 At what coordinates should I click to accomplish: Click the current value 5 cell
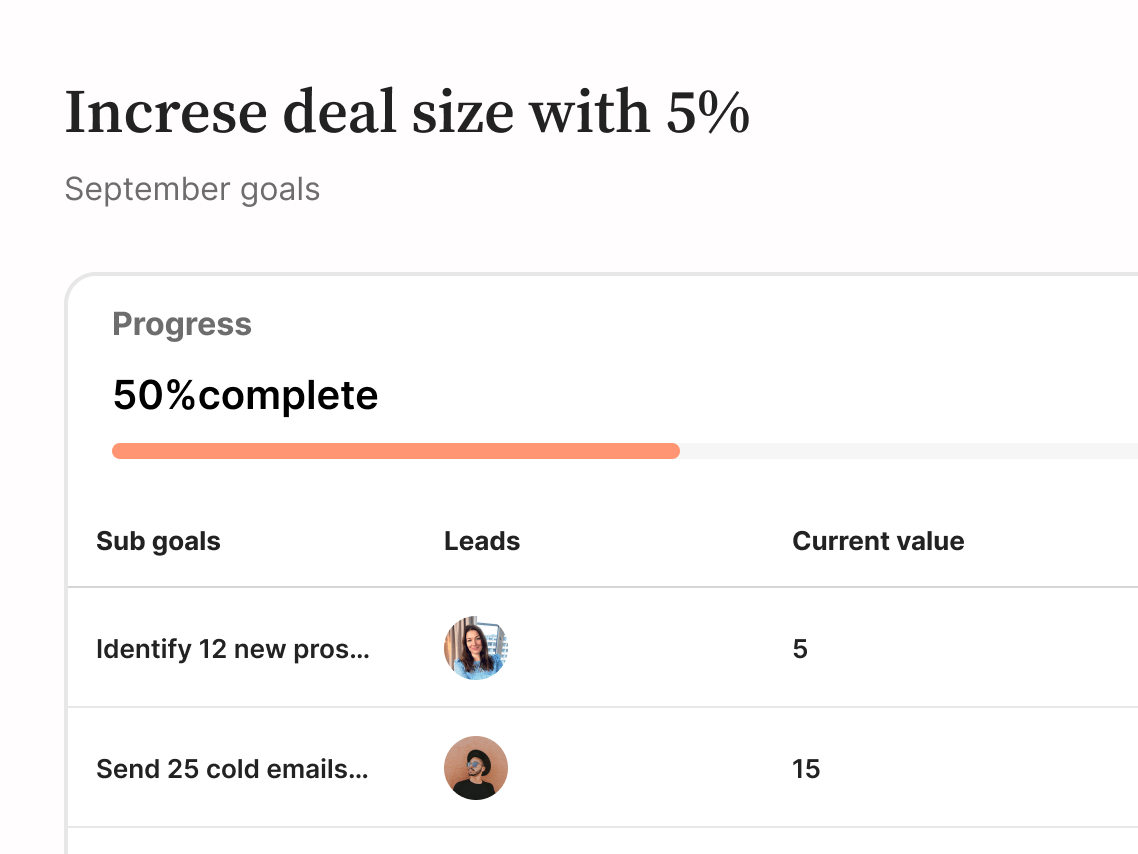tap(800, 649)
